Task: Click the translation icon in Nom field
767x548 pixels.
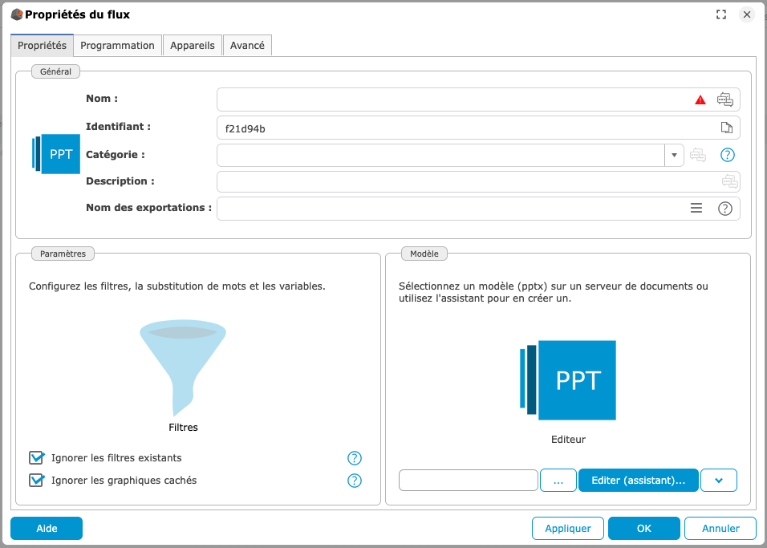Action: [725, 99]
